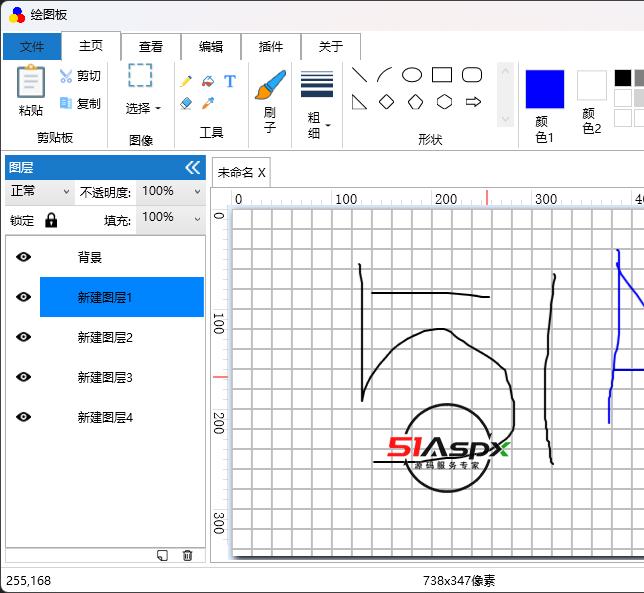Select the paint bucket fill tool
The image size is (644, 593).
(x=208, y=81)
